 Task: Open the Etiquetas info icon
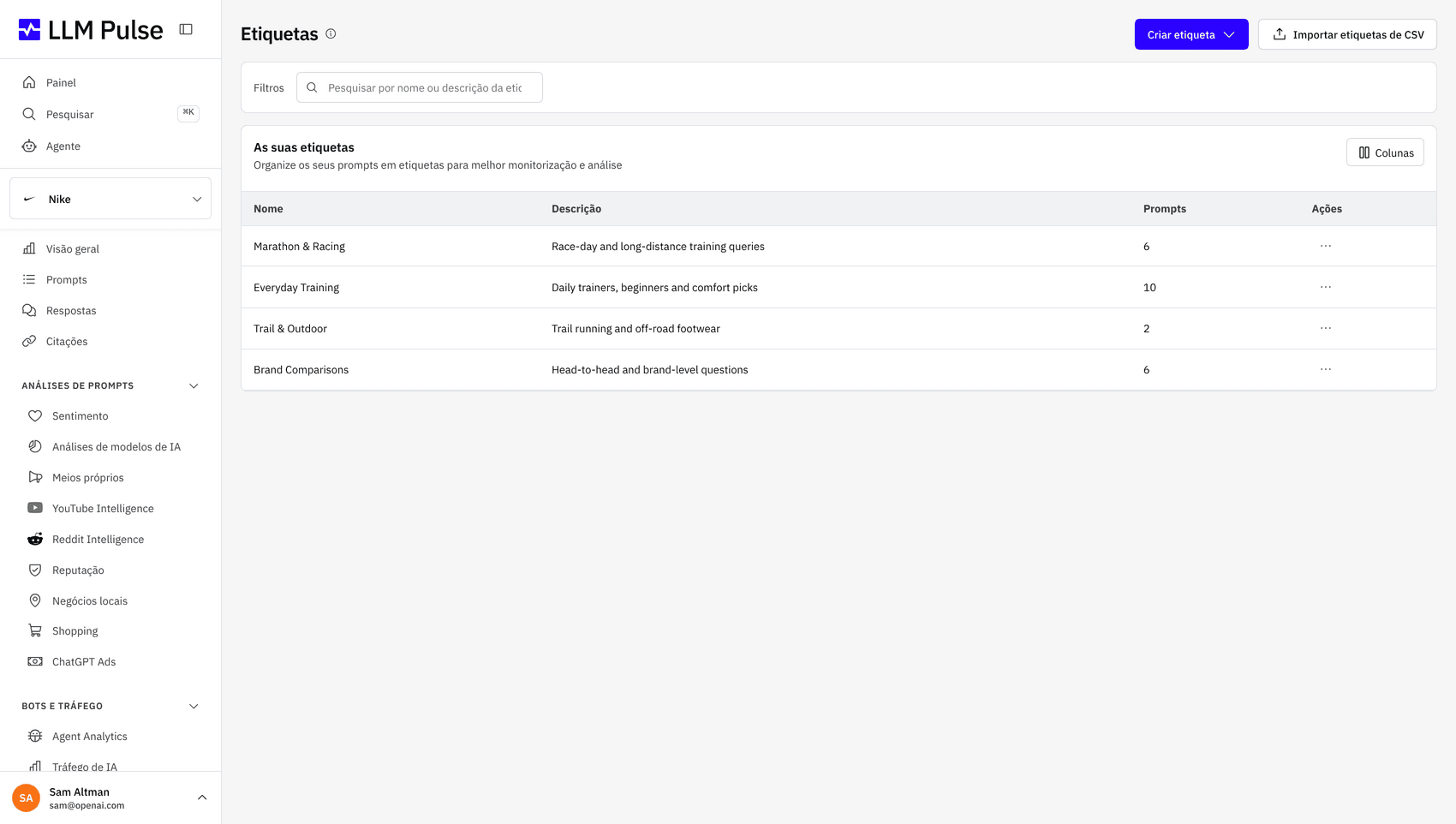click(x=331, y=33)
